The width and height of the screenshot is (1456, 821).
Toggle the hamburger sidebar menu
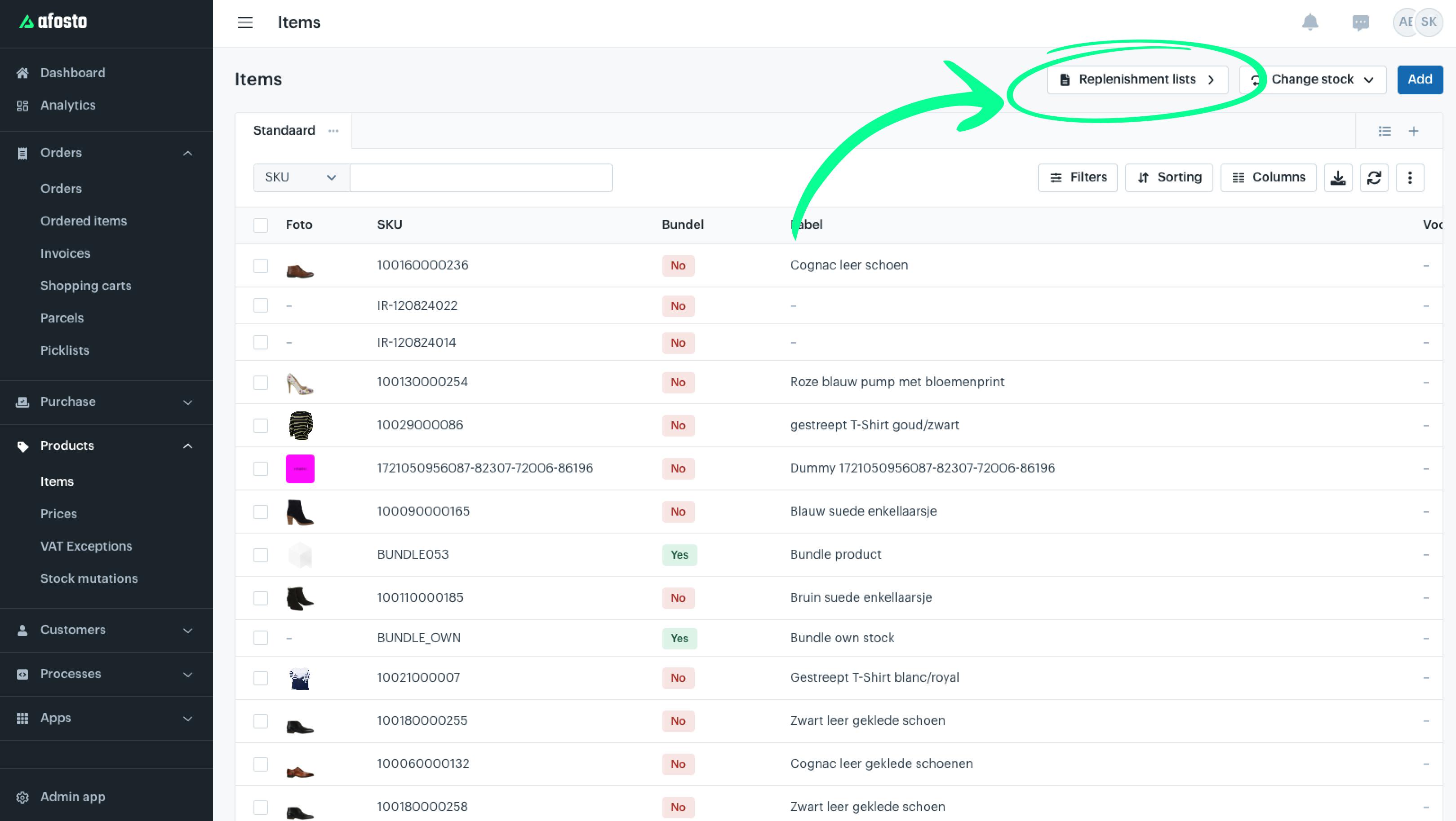click(245, 22)
